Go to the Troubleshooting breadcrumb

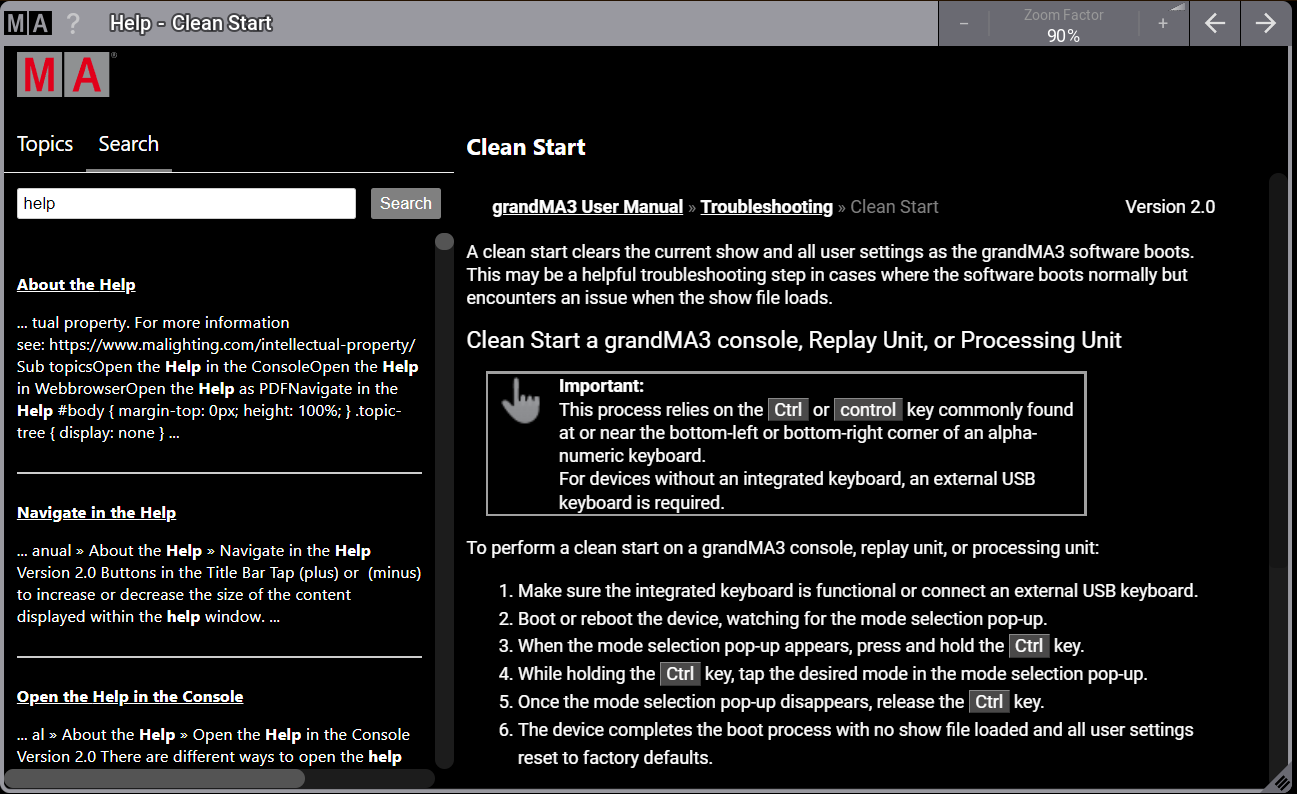[x=766, y=206]
